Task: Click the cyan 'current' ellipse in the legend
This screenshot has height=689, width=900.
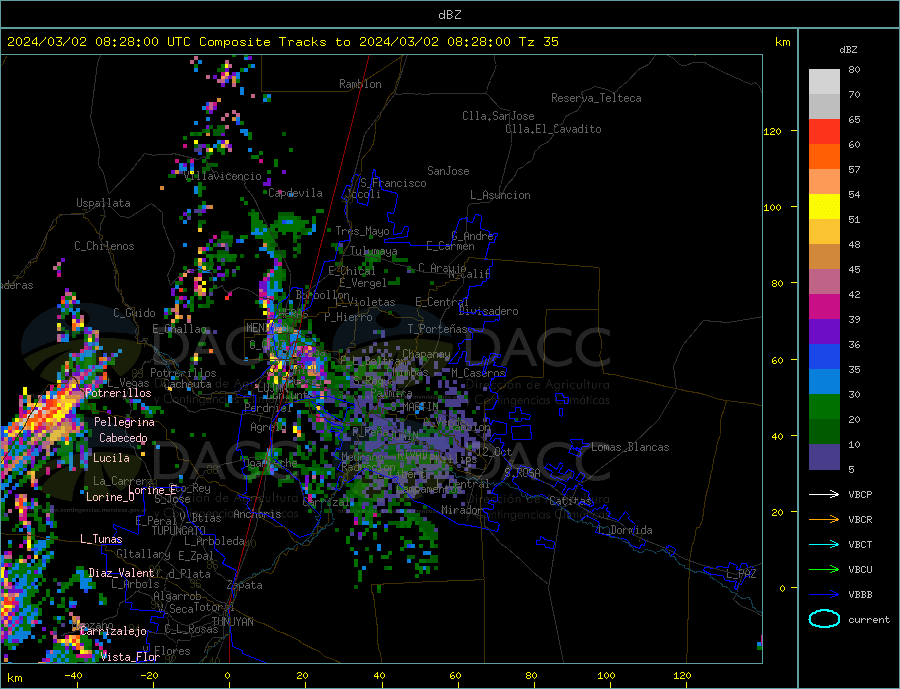Action: (x=824, y=619)
